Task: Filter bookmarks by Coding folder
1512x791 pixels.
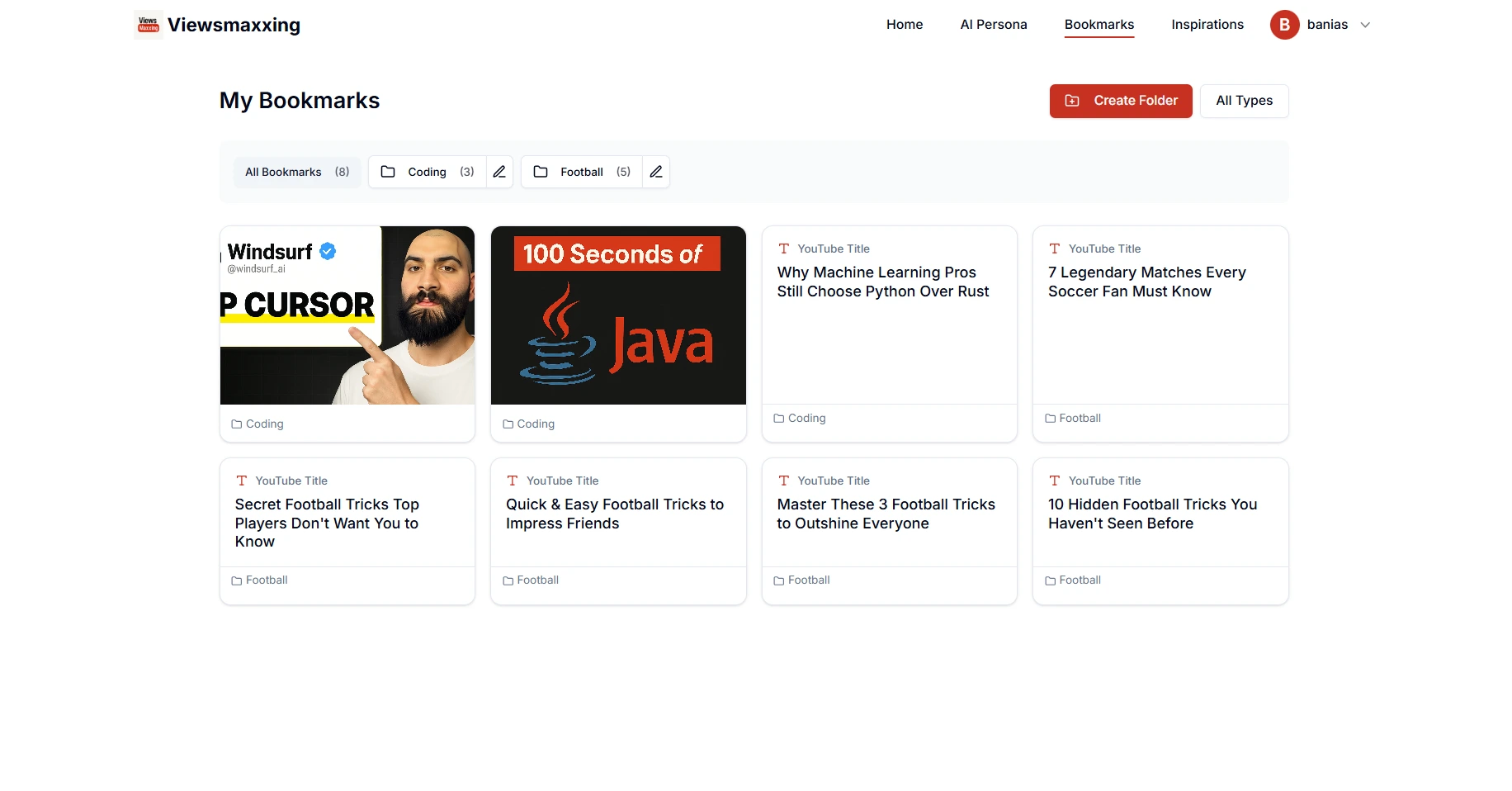Action: [x=428, y=172]
